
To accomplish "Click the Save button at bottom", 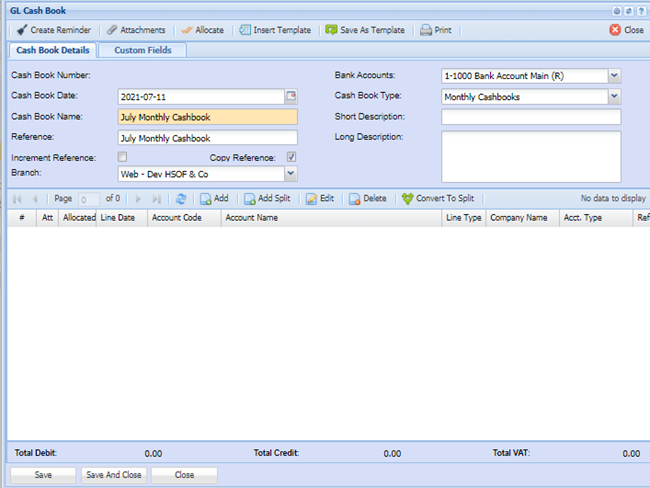I will pos(43,475).
